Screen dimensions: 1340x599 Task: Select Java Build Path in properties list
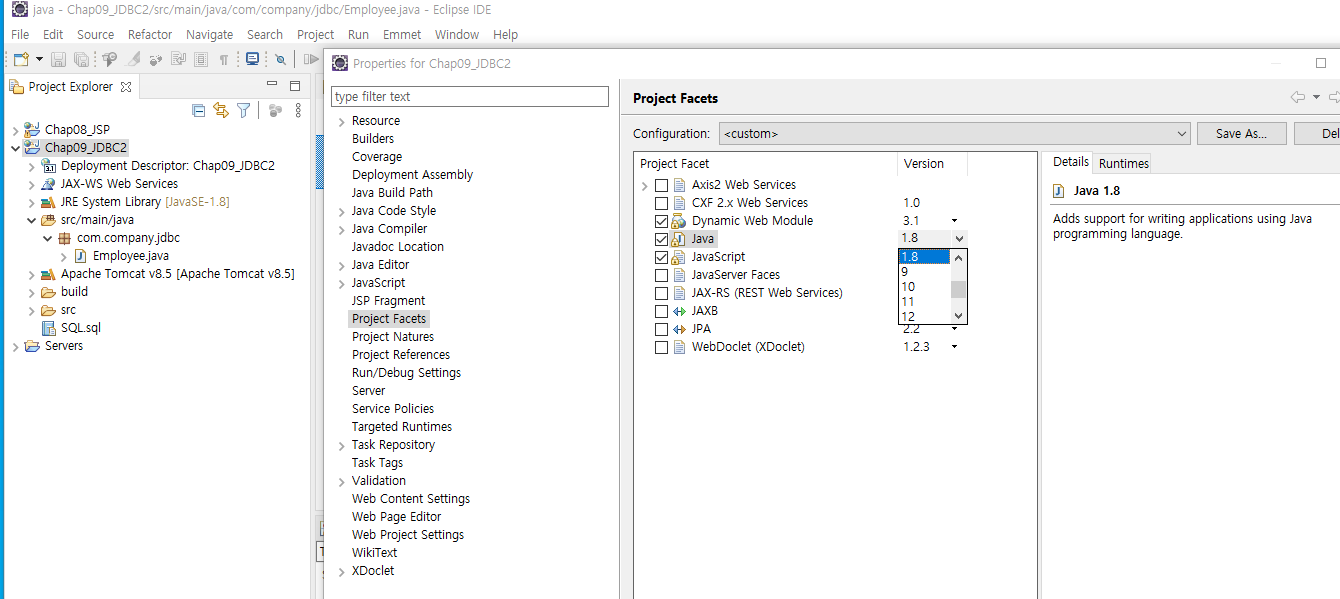tap(392, 193)
